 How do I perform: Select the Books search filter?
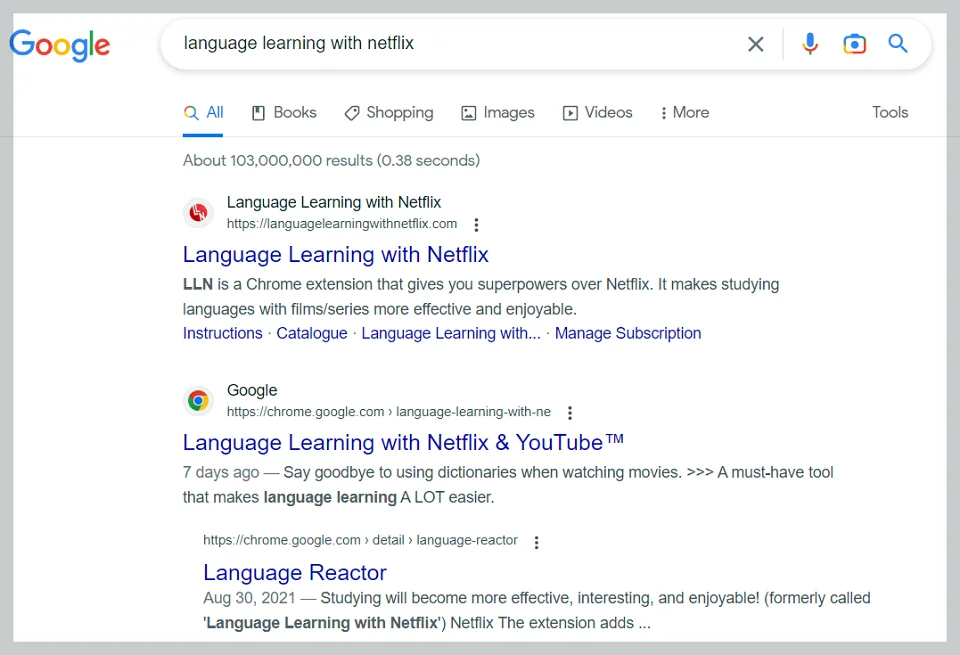tap(284, 112)
